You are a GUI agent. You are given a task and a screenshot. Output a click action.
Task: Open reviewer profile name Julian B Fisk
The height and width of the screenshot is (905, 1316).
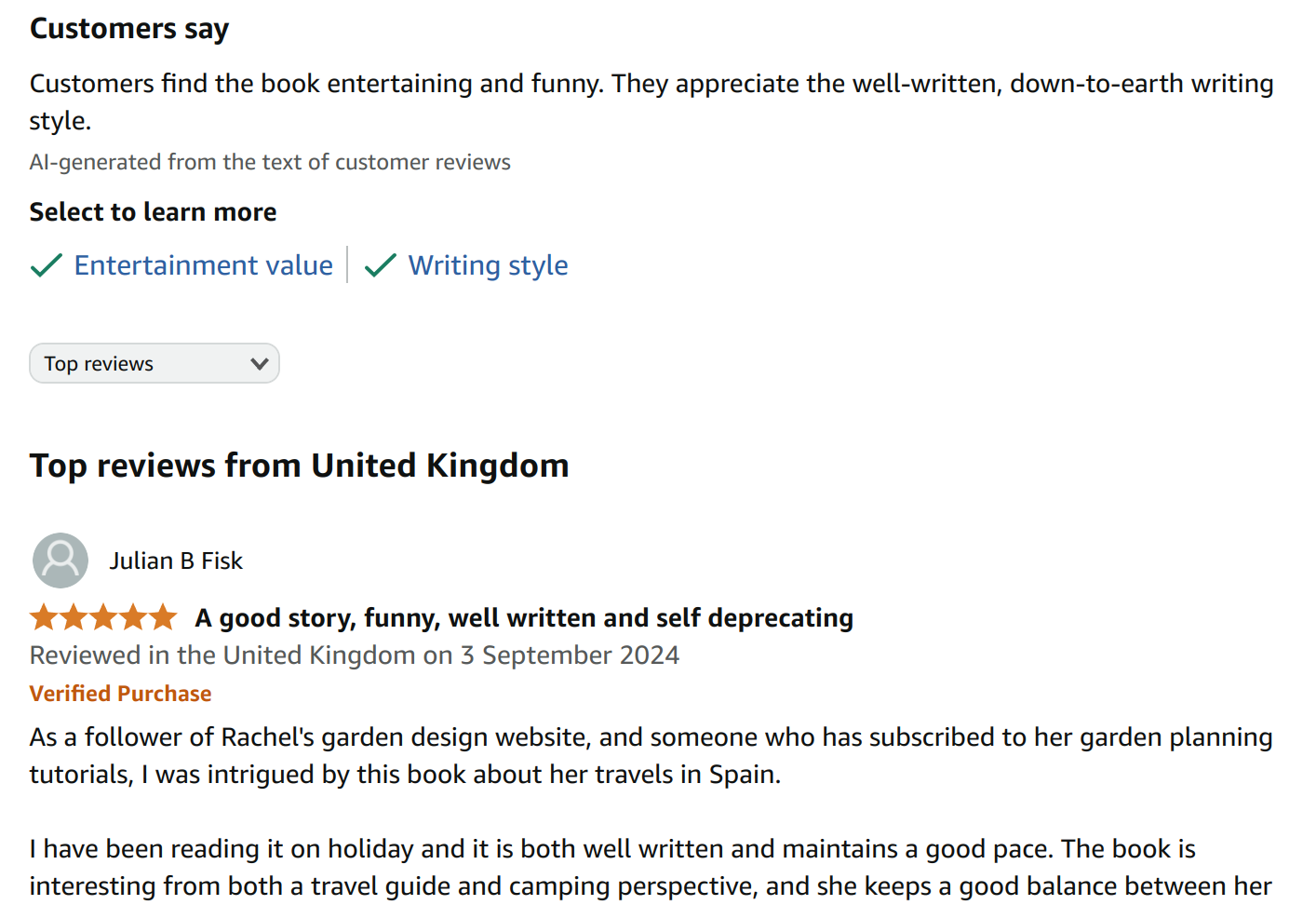click(x=176, y=561)
